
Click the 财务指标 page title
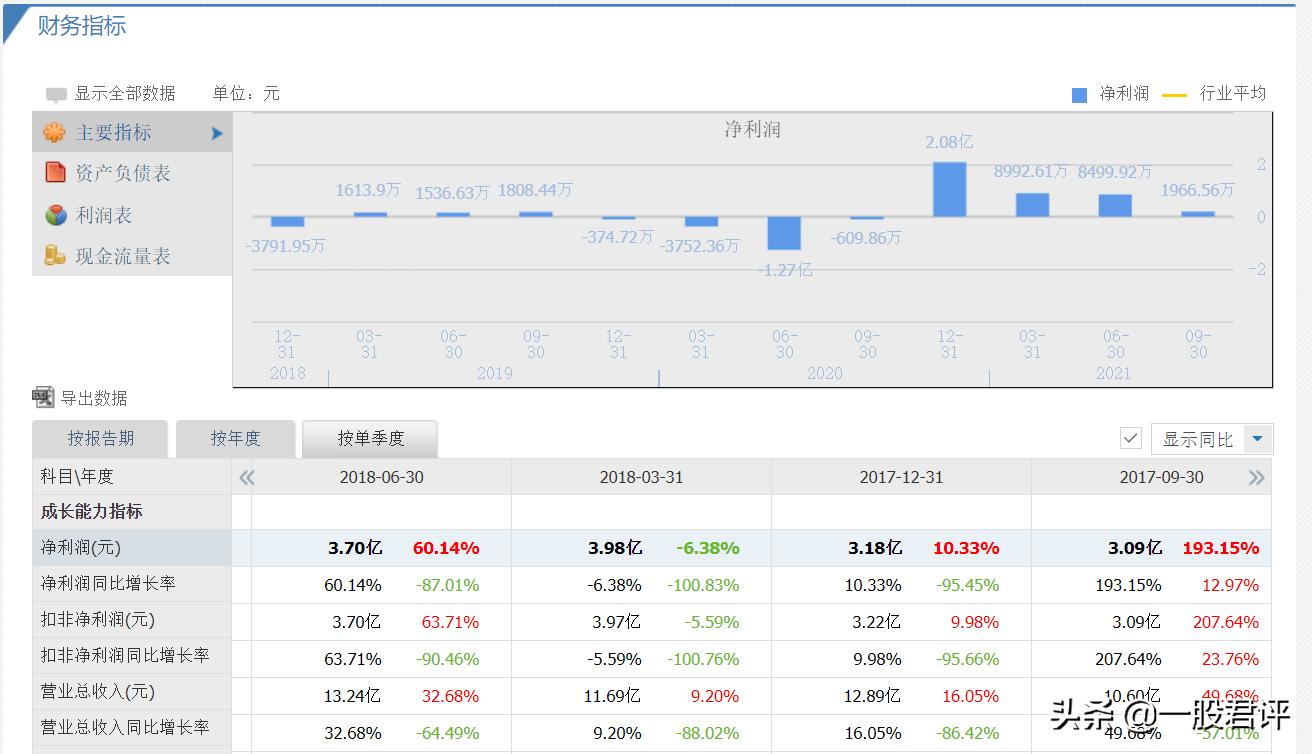coord(82,26)
